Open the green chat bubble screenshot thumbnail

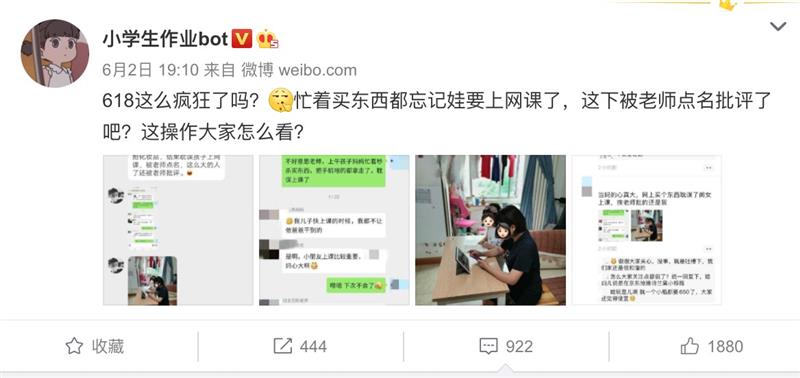point(334,230)
